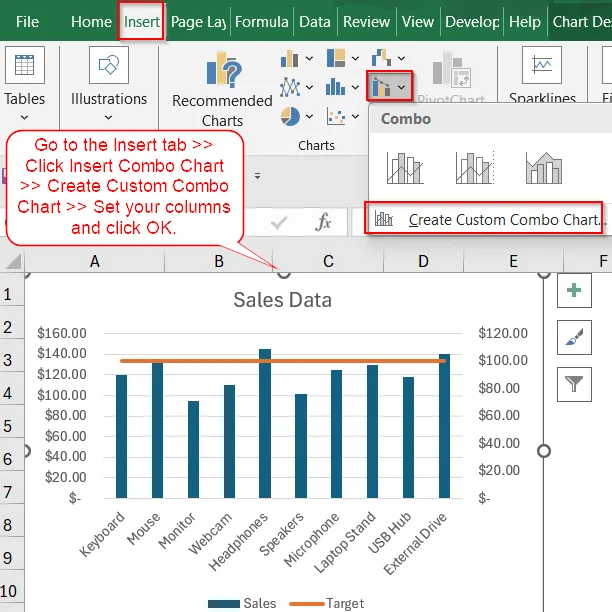Open the File tab

coord(27,22)
